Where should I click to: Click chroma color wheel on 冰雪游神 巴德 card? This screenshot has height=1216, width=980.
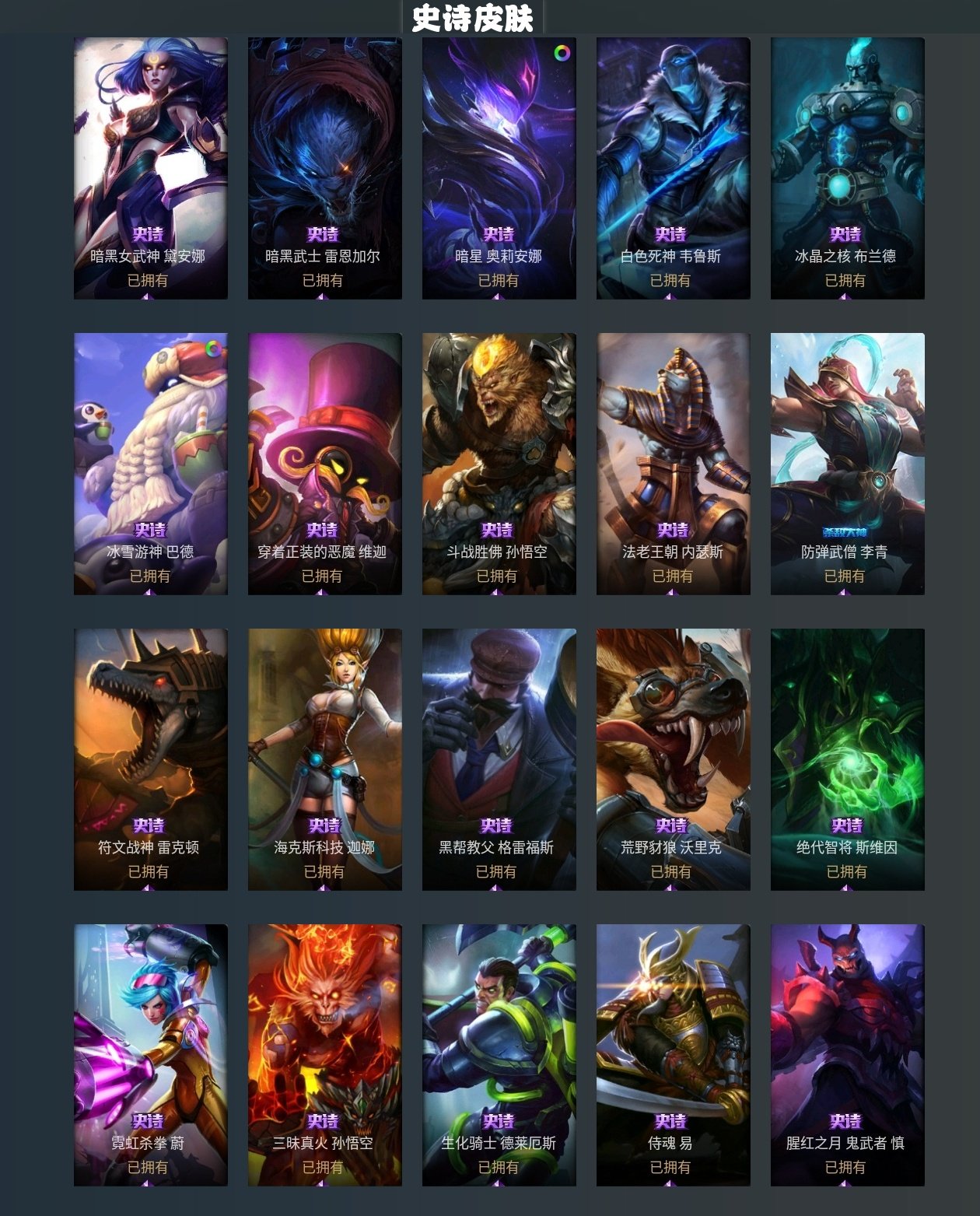click(213, 349)
